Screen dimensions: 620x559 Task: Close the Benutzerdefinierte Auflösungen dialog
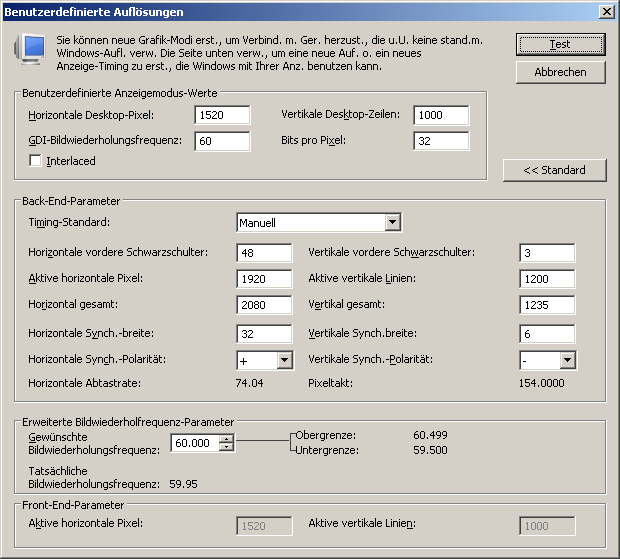pyautogui.click(x=605, y=11)
